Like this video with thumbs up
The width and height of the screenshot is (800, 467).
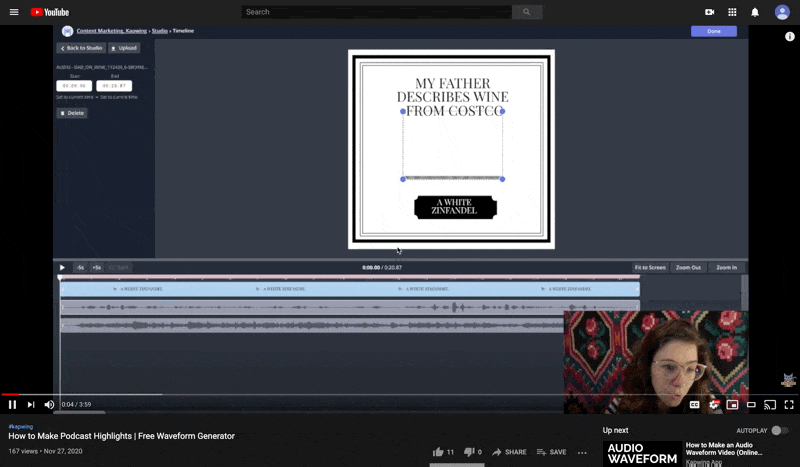point(438,452)
